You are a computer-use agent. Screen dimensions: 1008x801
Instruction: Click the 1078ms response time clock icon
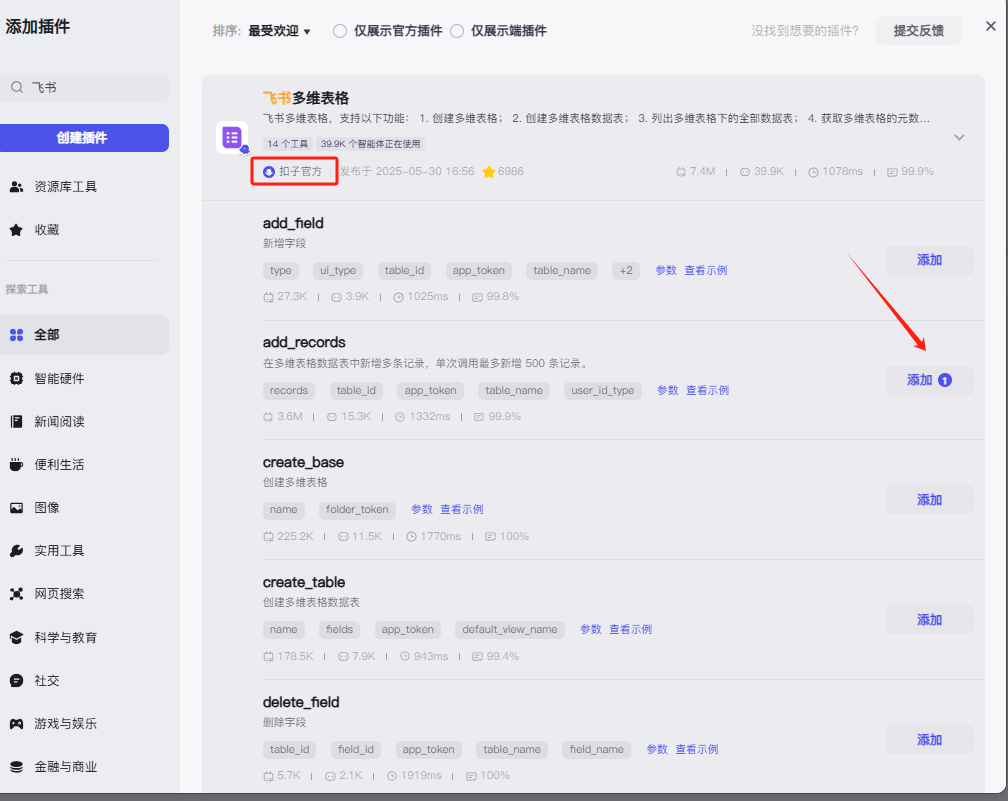tap(813, 172)
